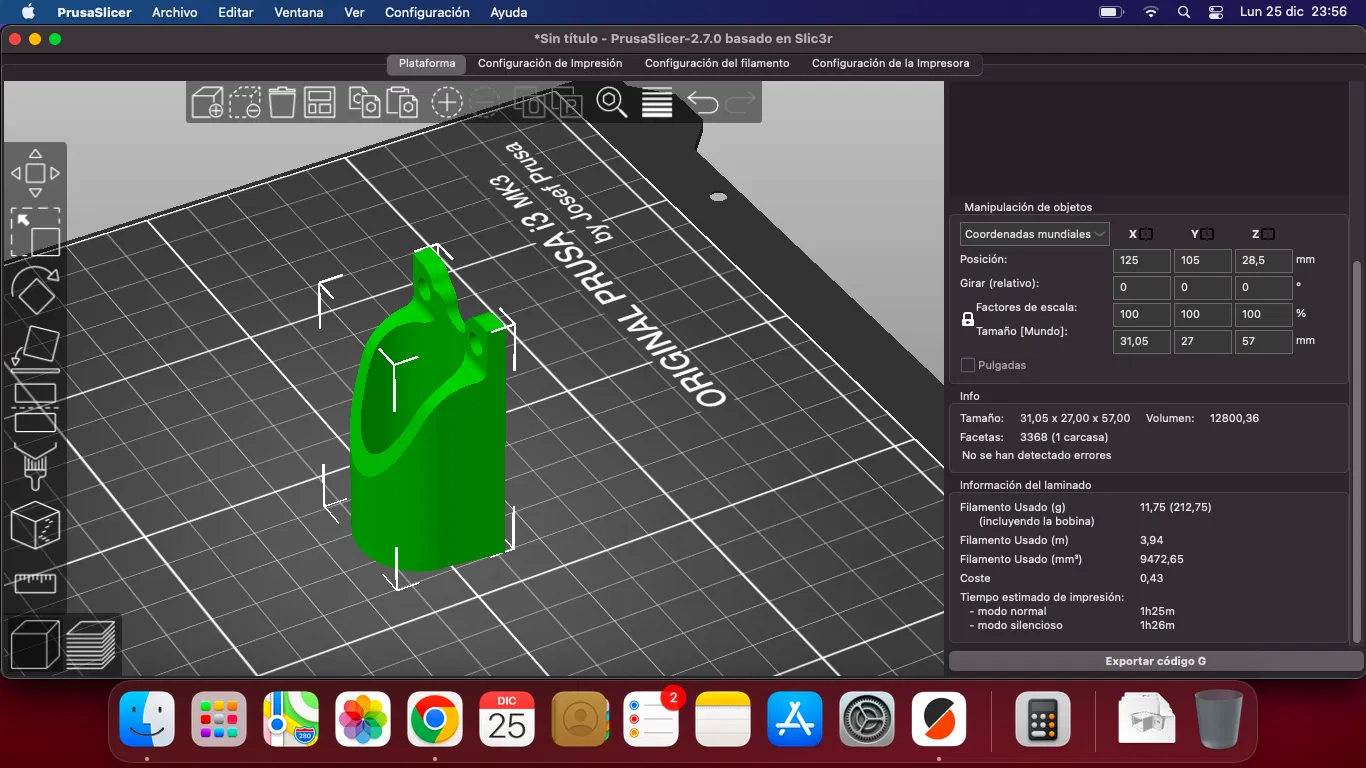
Task: Select the Move tool in left toolbar
Action: [35, 173]
